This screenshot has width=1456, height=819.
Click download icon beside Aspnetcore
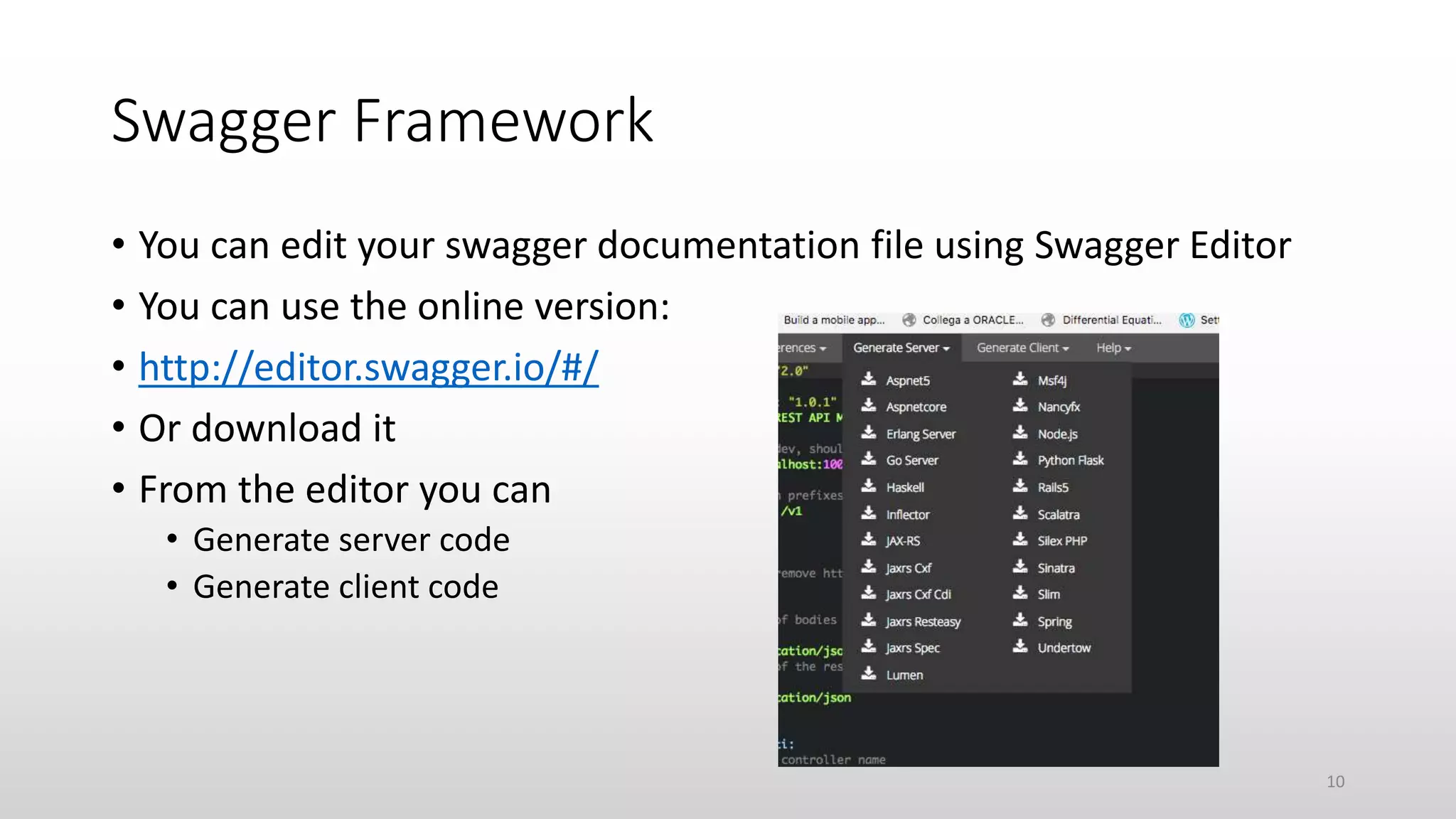pyautogui.click(x=869, y=405)
